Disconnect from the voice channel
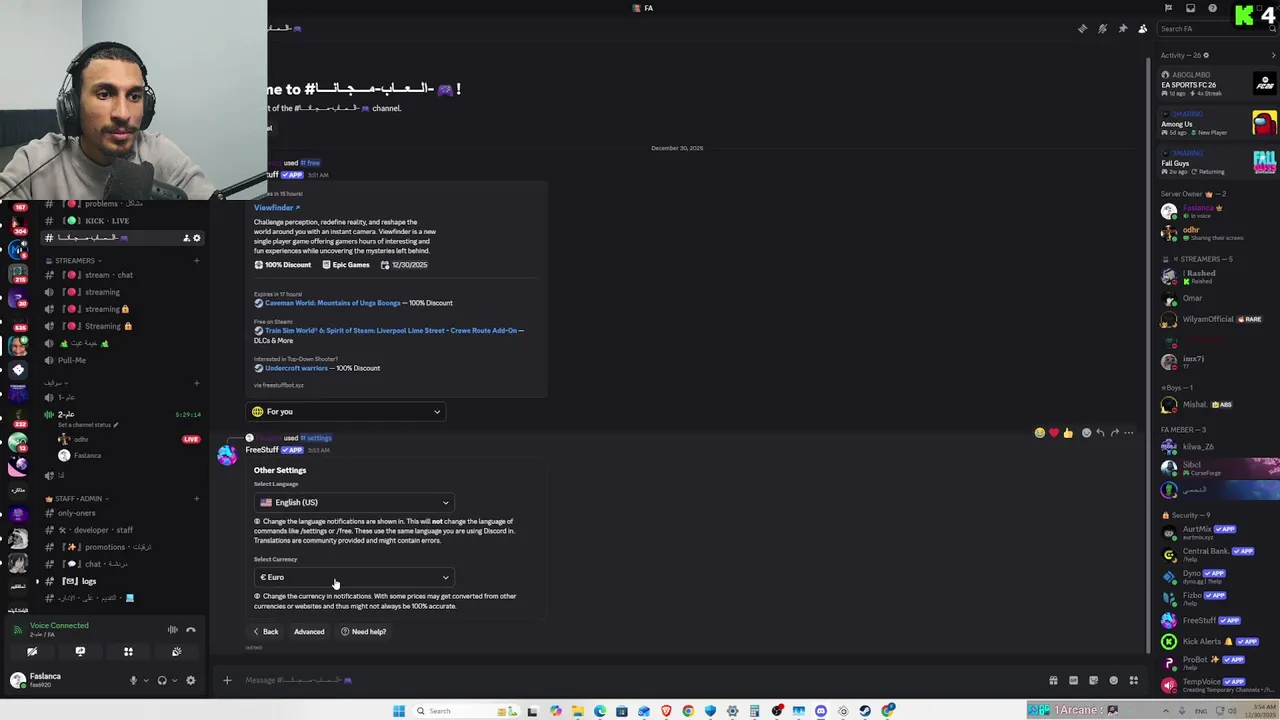 [x=191, y=630]
